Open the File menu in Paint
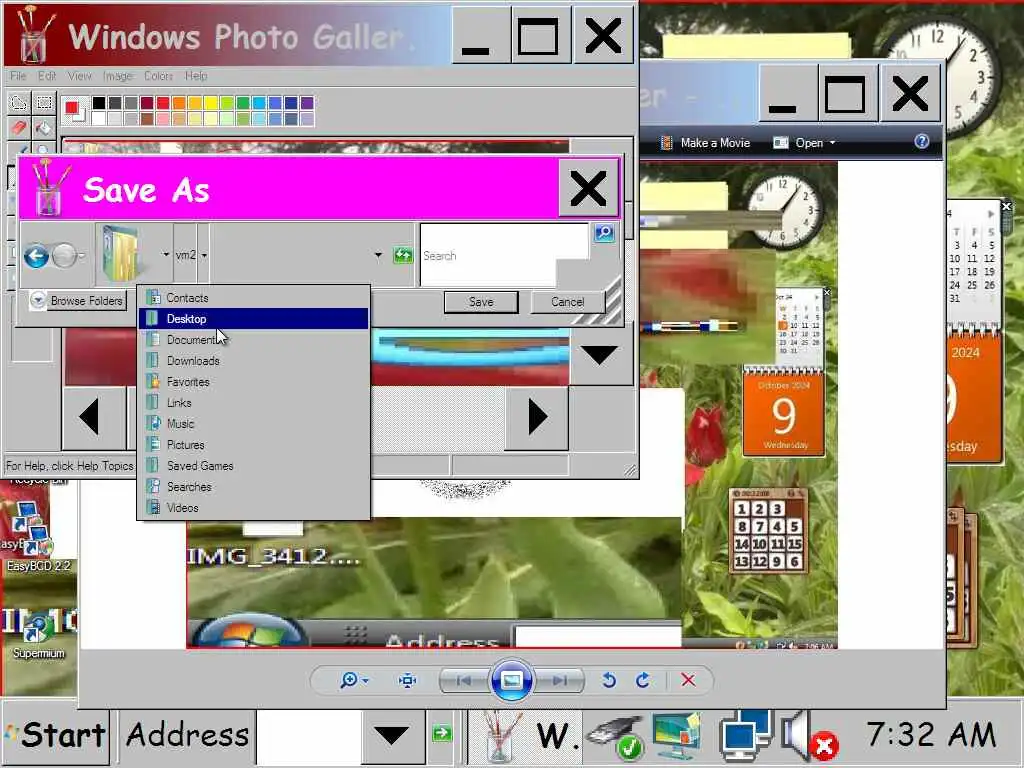1024x768 pixels. point(18,76)
